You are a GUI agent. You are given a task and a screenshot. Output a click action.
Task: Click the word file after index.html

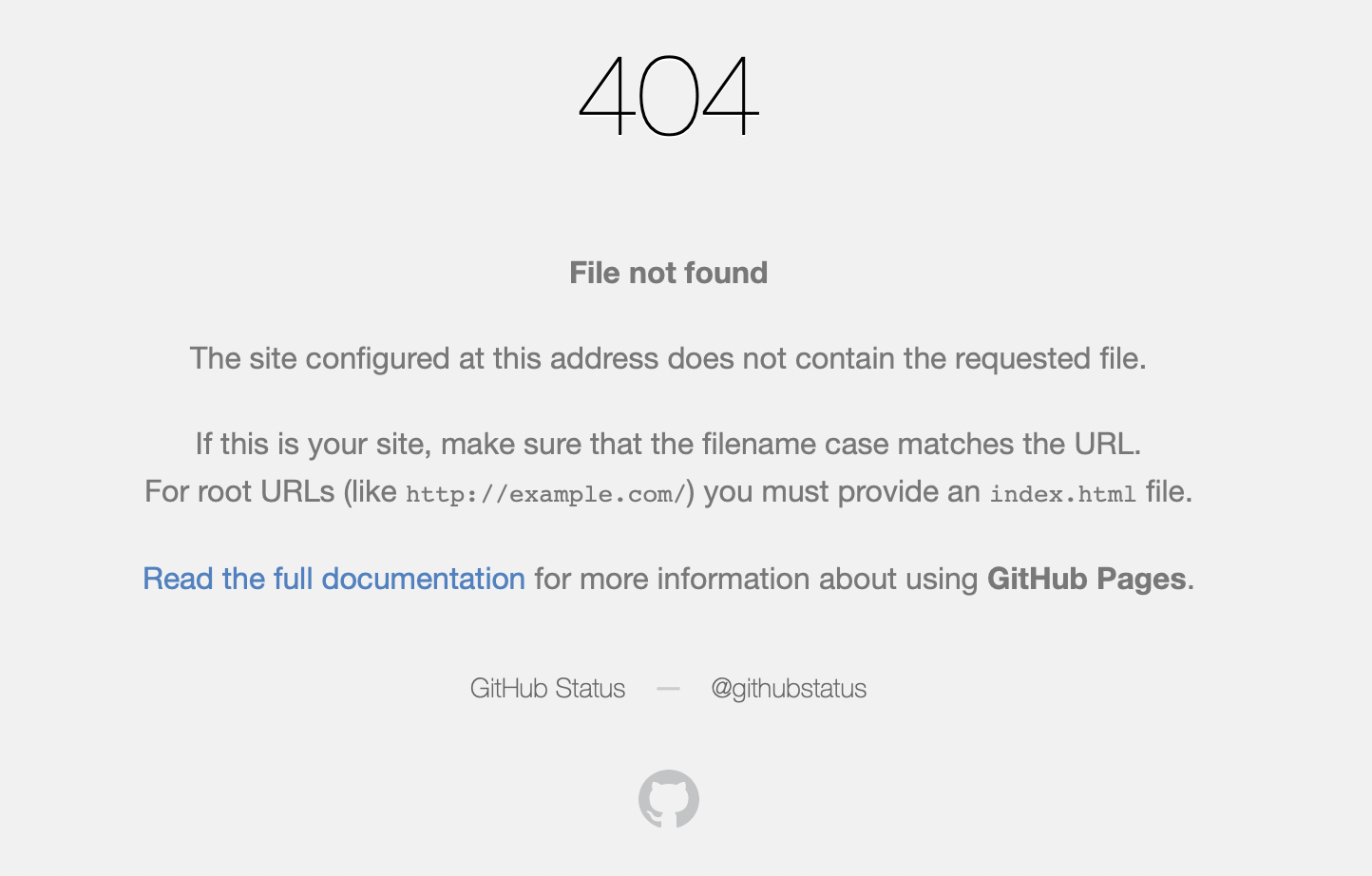[x=1165, y=491]
